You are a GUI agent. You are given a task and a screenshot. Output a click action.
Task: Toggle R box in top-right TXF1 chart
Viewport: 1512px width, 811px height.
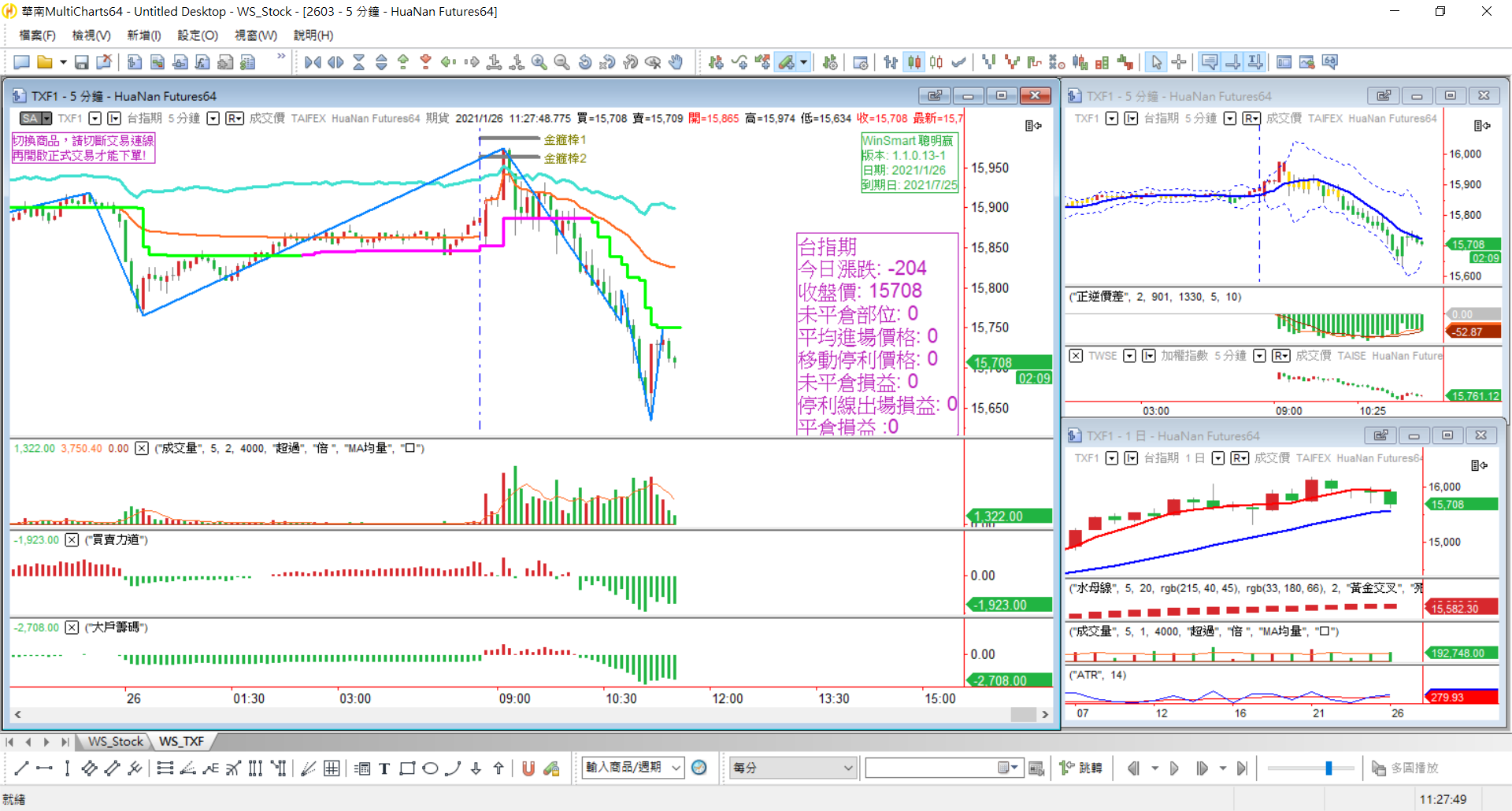(1251, 118)
